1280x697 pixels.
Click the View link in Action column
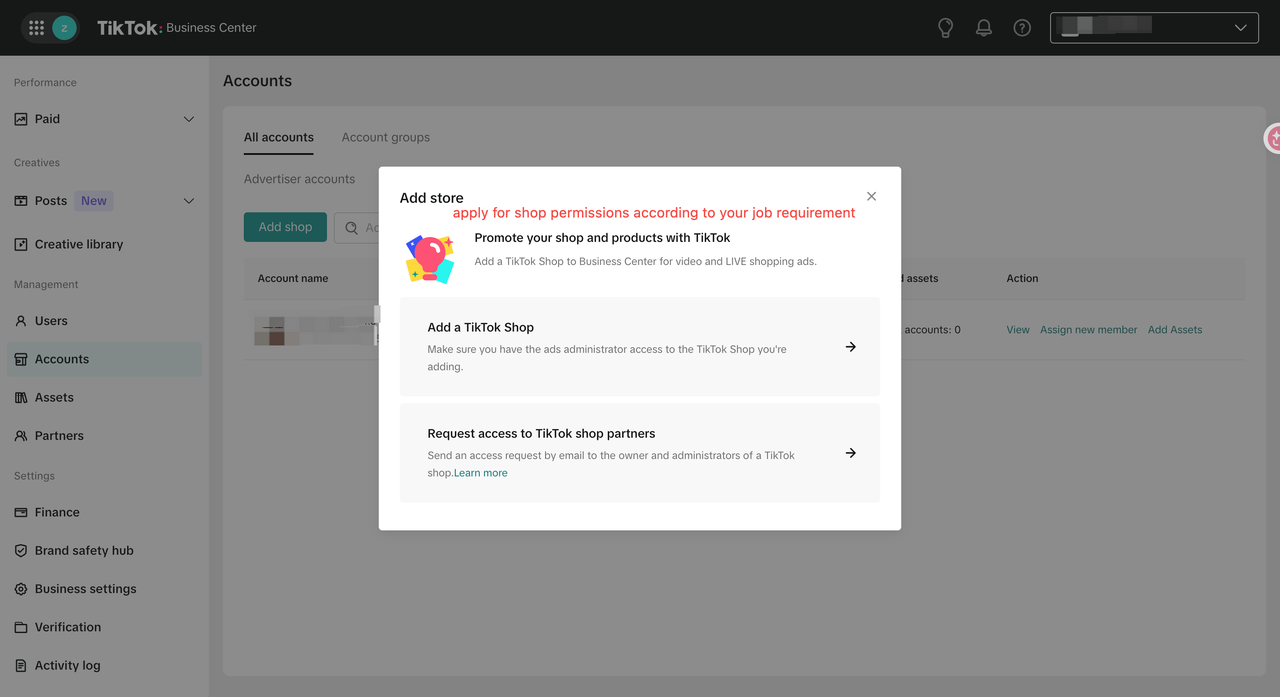coord(1018,330)
